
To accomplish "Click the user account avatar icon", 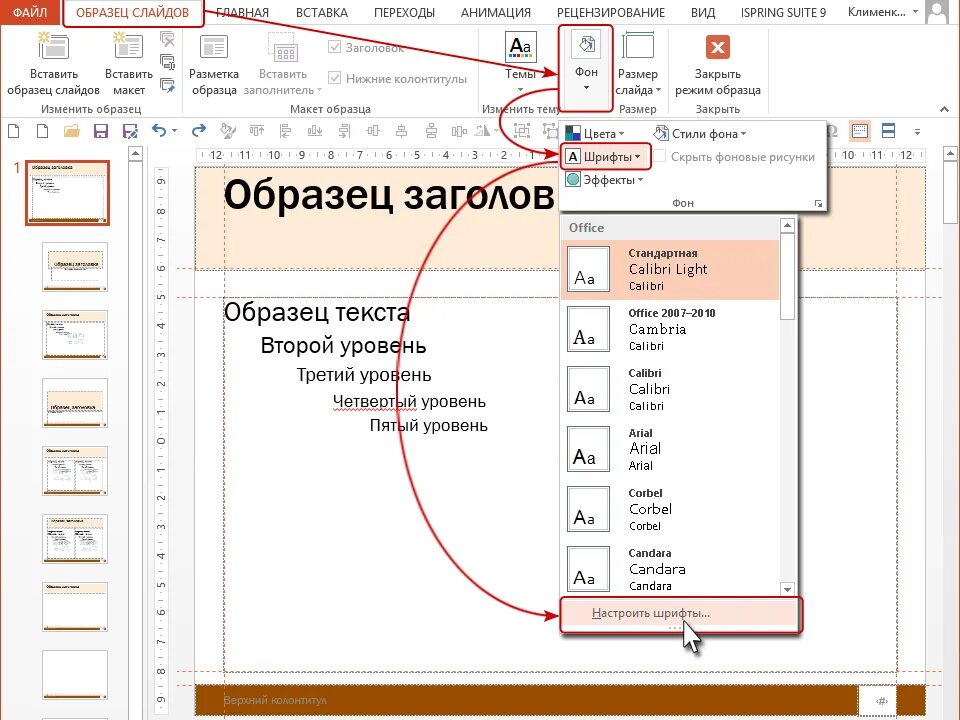I will click(x=937, y=12).
